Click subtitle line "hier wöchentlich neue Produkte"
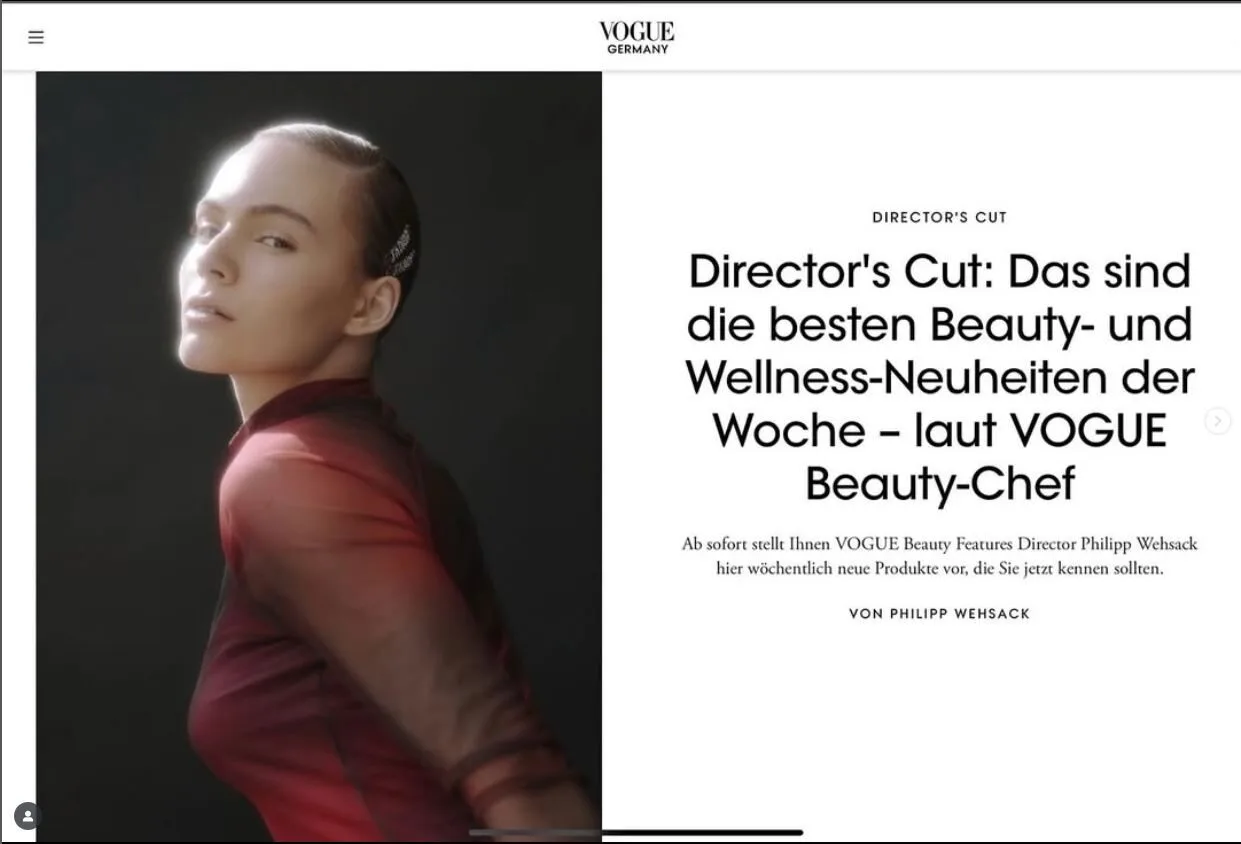Screen dimensions: 1241x844 click(x=939, y=569)
